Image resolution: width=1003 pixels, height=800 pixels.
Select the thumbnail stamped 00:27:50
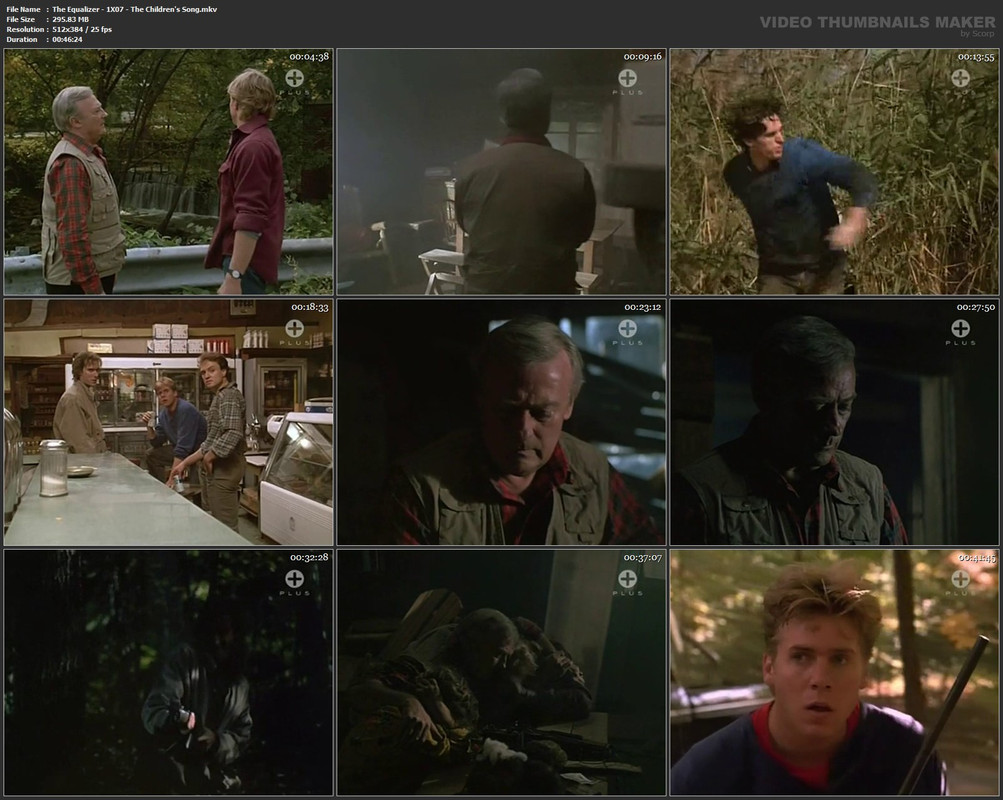(x=835, y=422)
